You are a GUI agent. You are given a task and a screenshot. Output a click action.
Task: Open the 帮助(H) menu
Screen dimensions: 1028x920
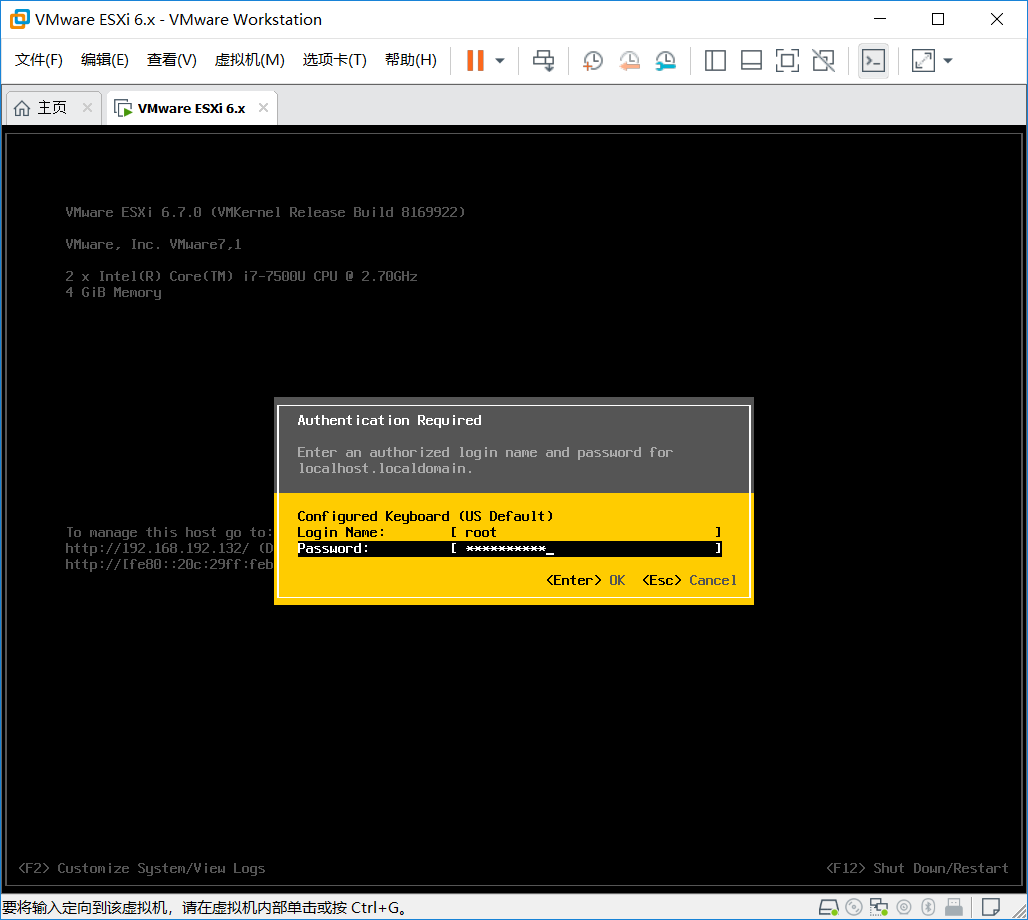point(410,60)
